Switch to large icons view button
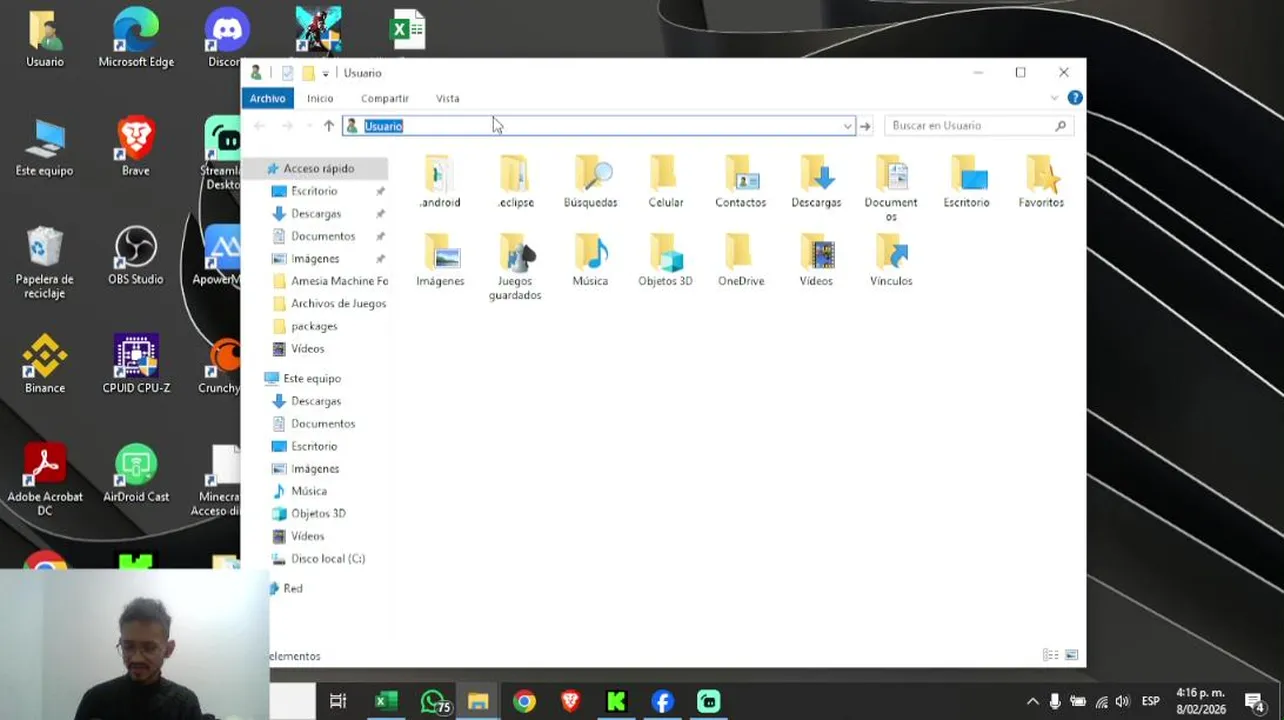The width and height of the screenshot is (1284, 720). click(x=1072, y=655)
